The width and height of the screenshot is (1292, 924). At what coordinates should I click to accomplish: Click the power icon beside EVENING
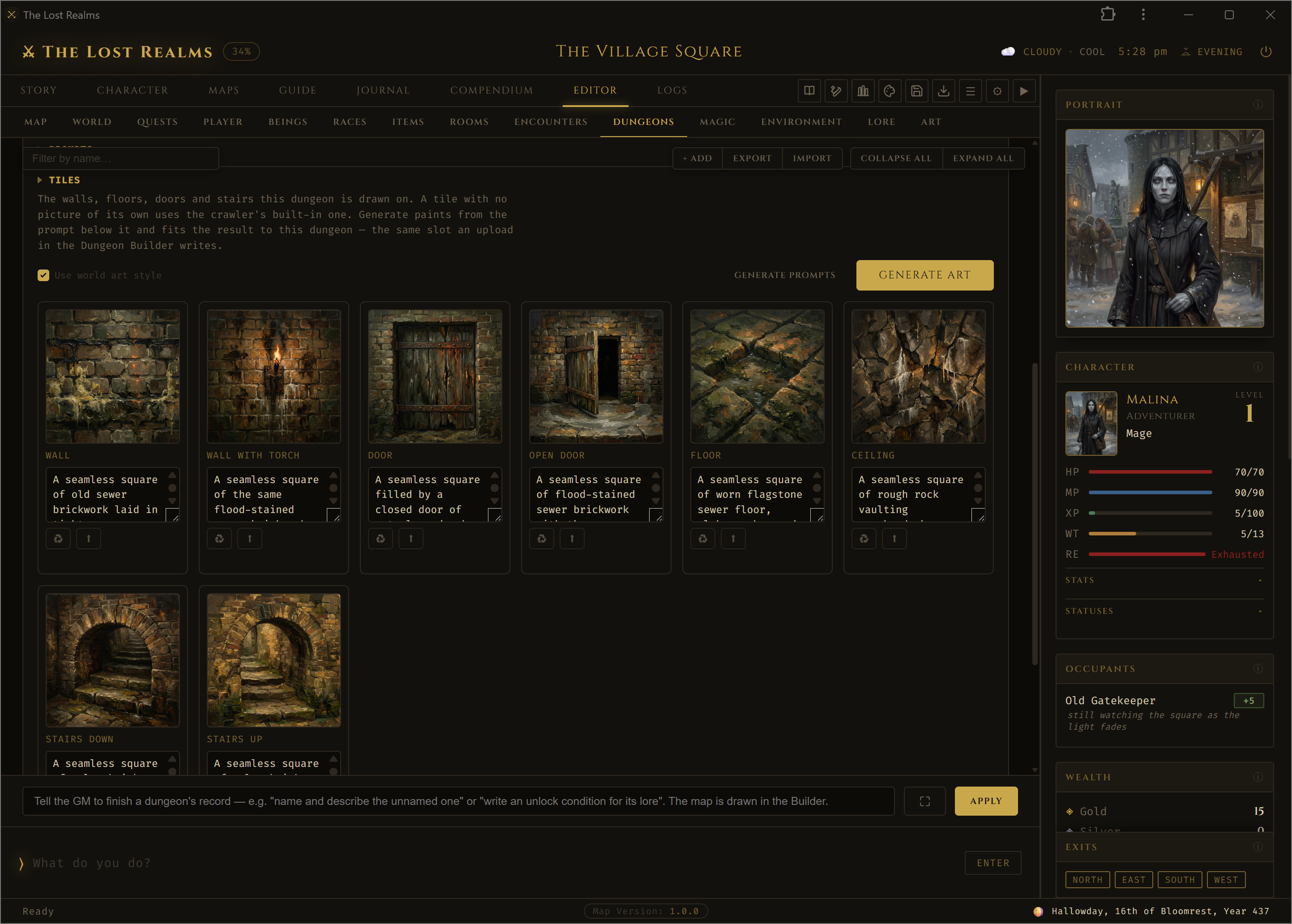pos(1266,52)
